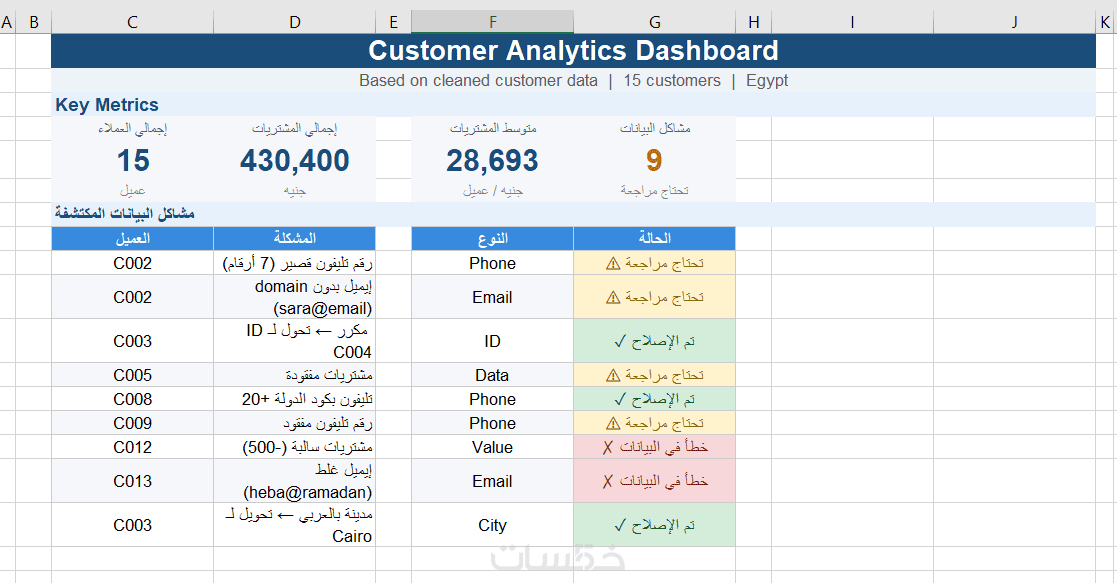This screenshot has width=1117, height=583.
Task: Click the 430,400 total purchases value
Action: click(x=294, y=160)
